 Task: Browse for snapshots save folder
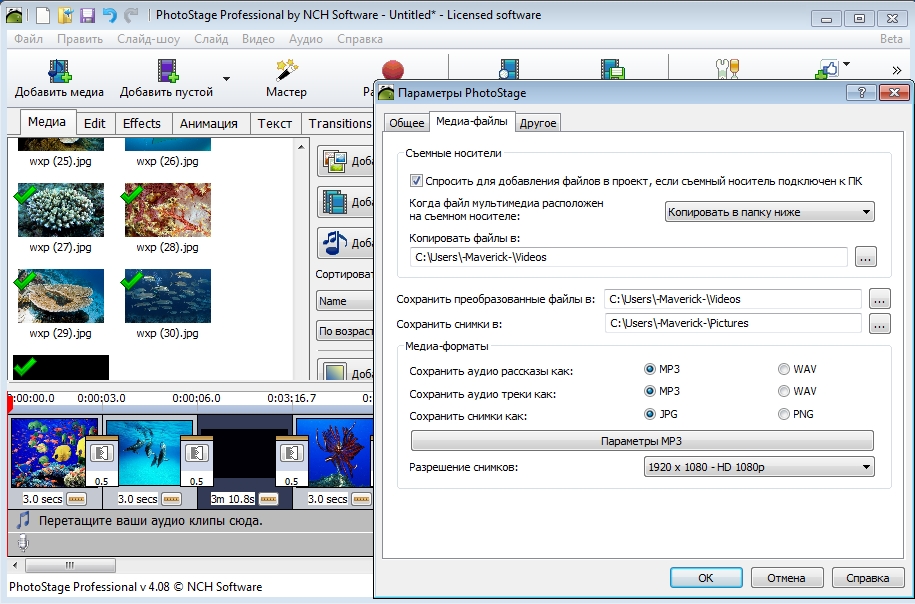880,323
